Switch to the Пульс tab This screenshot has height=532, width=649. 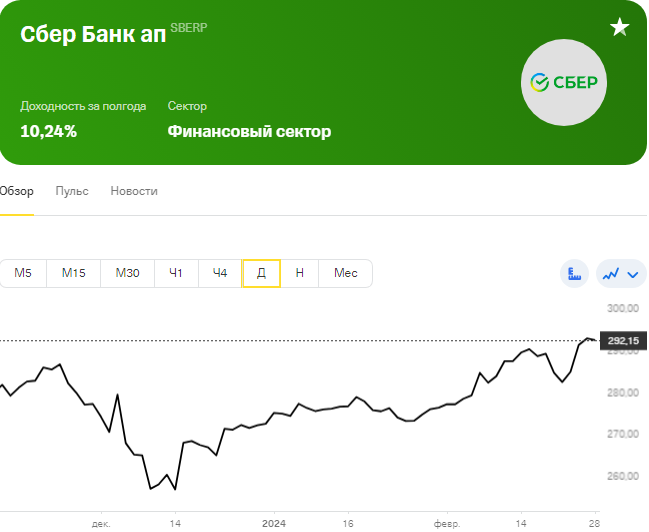point(72,191)
